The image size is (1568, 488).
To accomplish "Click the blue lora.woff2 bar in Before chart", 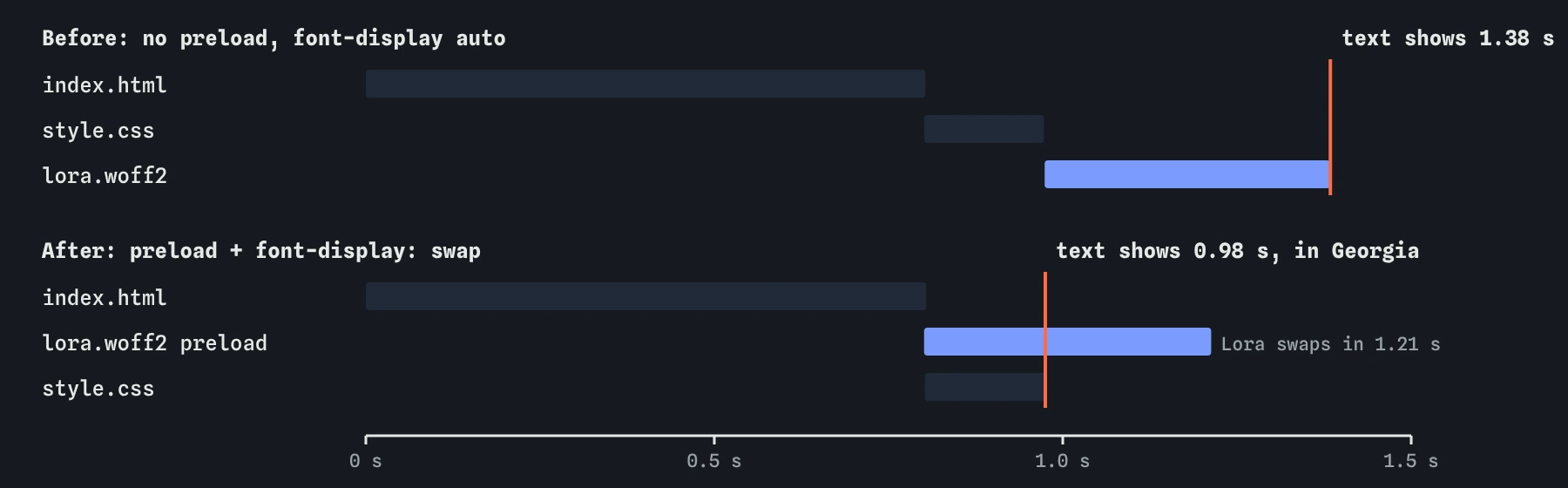I will click(x=1187, y=174).
